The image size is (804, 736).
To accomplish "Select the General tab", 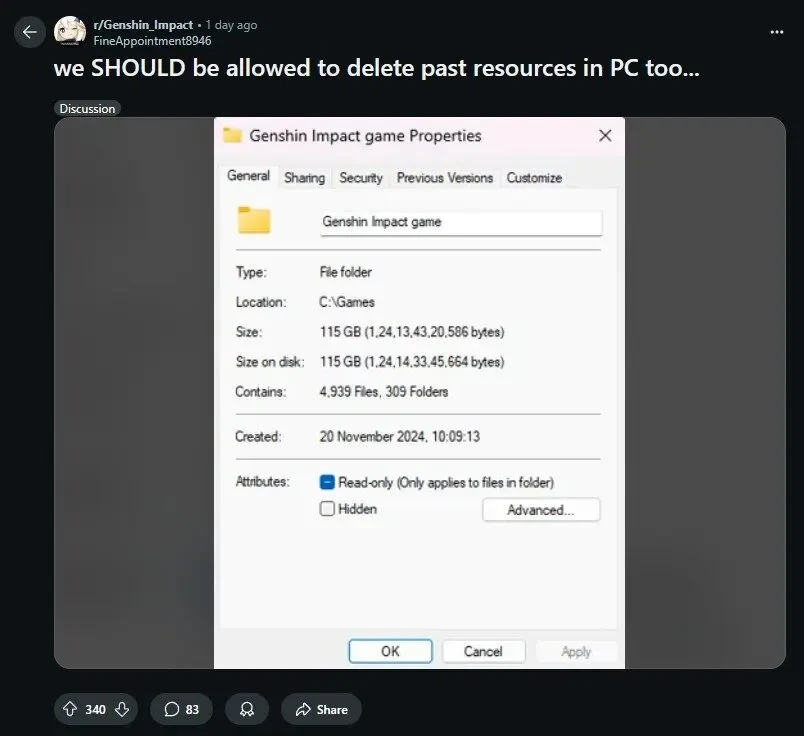I will tap(248, 176).
